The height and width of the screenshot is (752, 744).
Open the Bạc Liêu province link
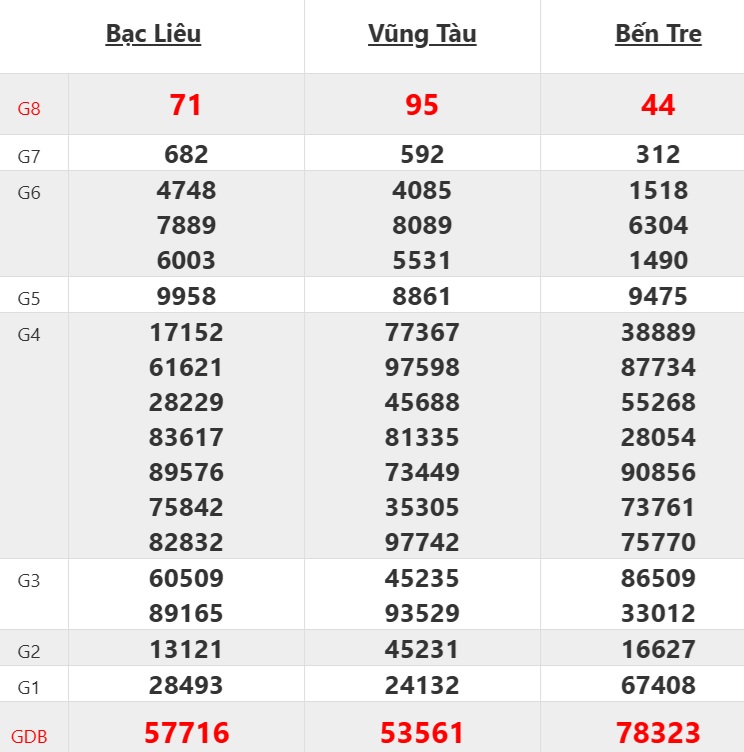click(x=153, y=34)
